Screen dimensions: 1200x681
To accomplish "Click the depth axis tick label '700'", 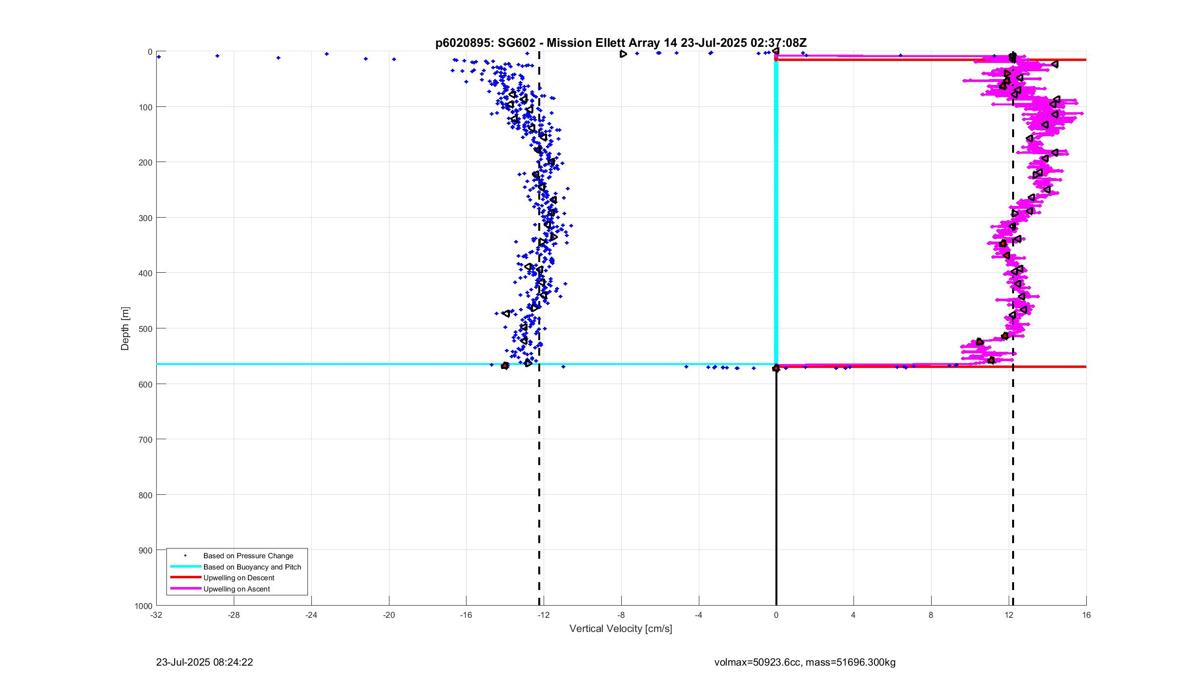I will click(x=145, y=440).
